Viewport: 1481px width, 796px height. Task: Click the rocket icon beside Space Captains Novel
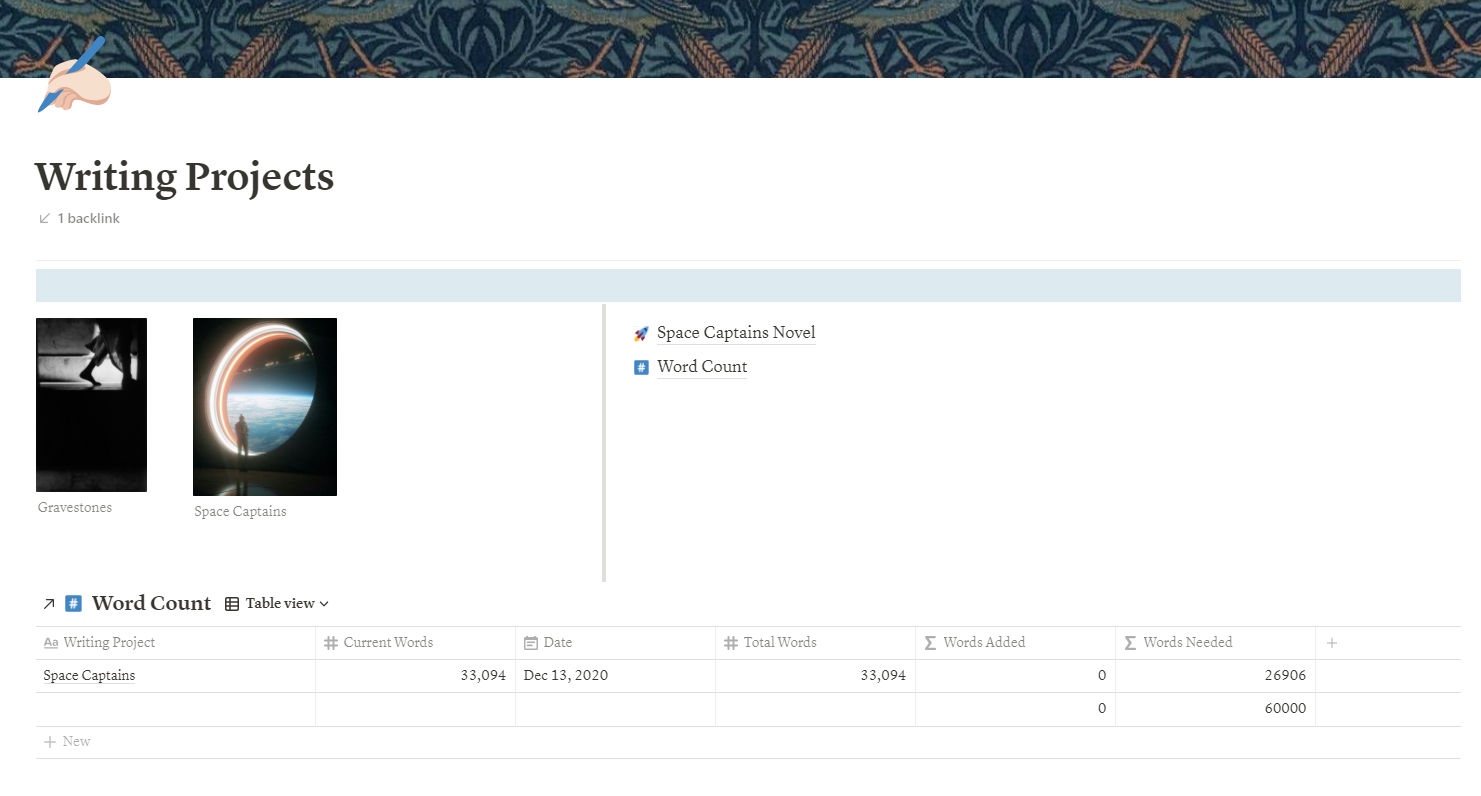tap(642, 333)
